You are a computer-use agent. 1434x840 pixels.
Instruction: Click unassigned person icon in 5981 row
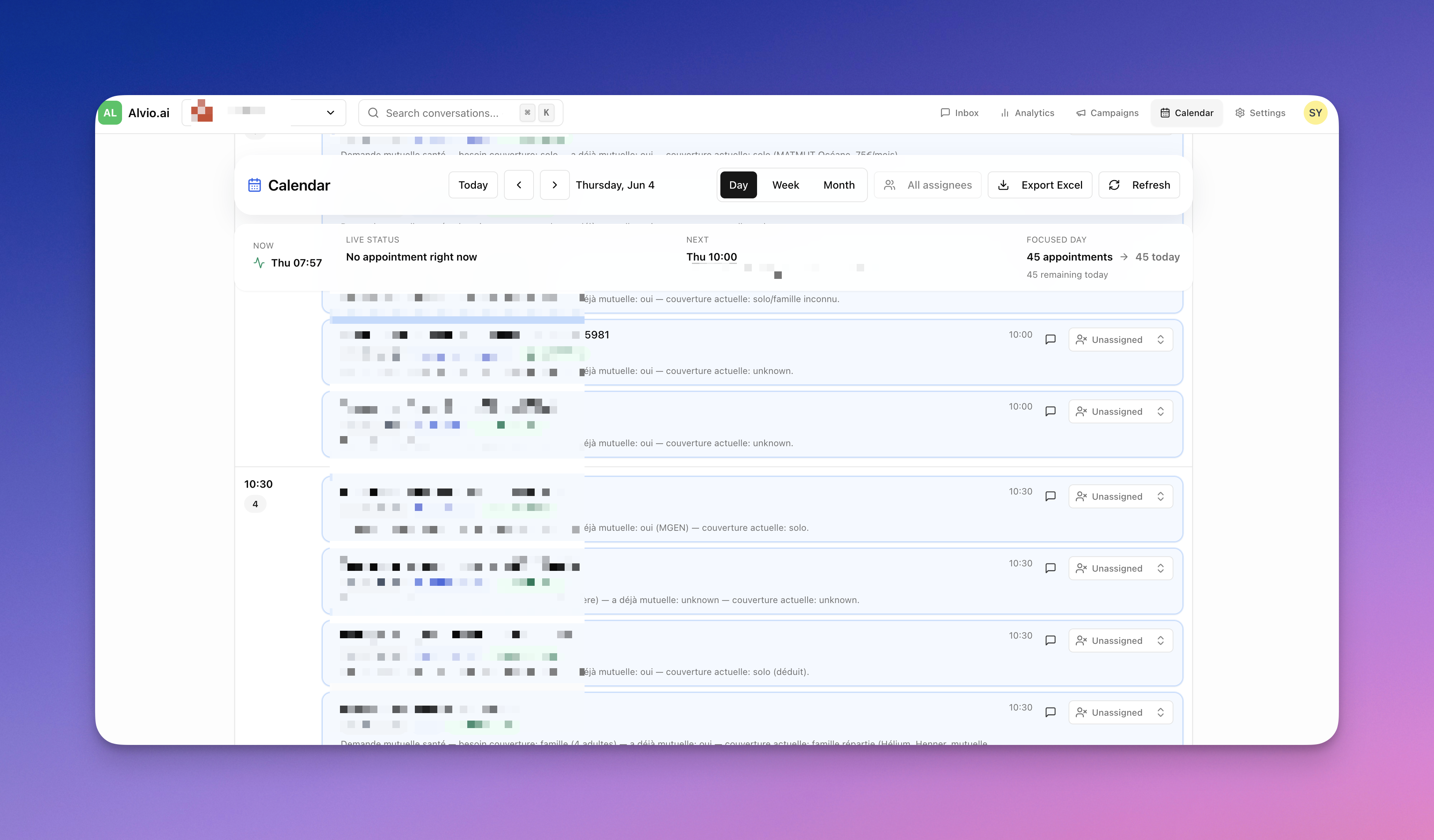[1081, 340]
